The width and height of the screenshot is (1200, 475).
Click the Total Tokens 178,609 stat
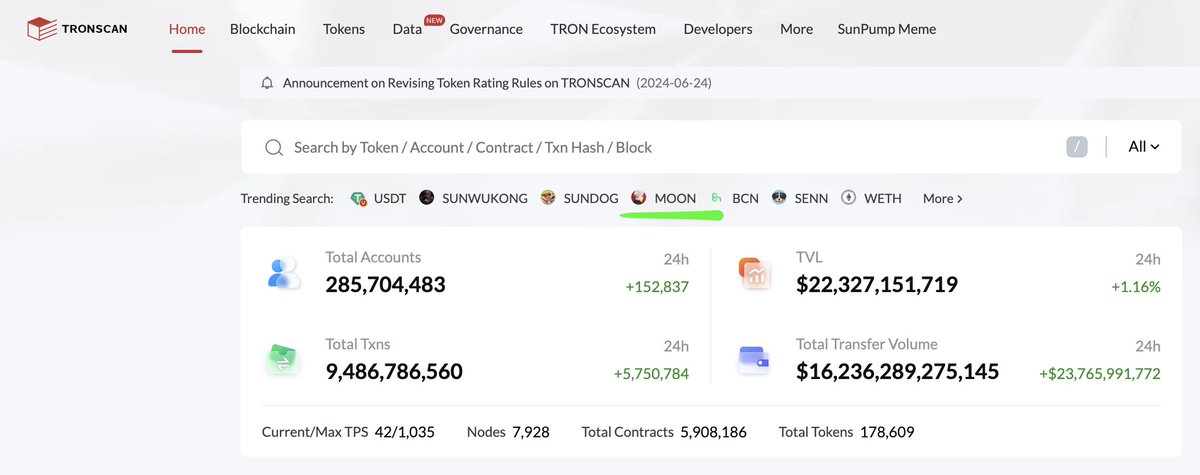pyautogui.click(x=846, y=432)
